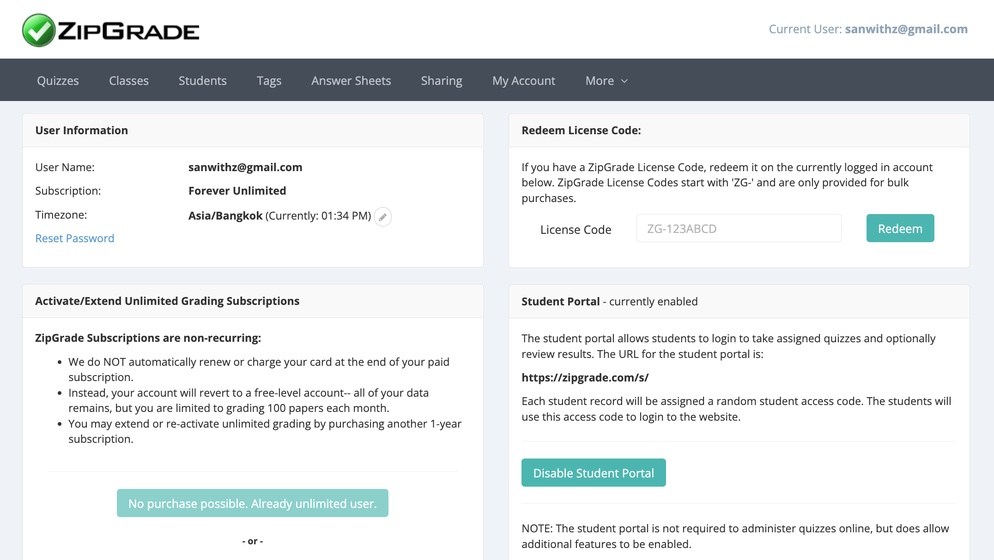
Task: Click the 'User Name:' label
Action: coord(65,167)
